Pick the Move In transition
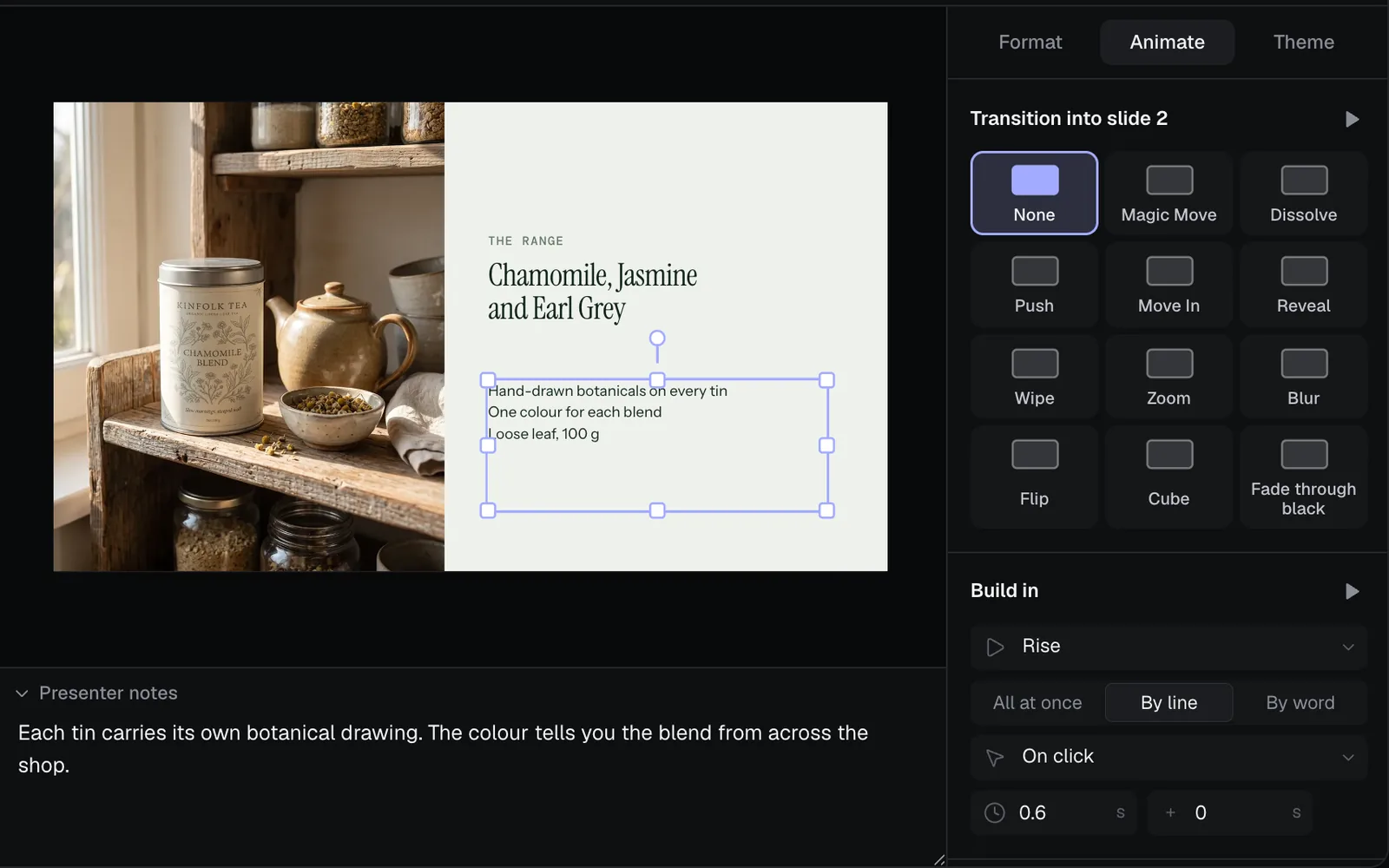This screenshot has width=1389, height=868. (x=1168, y=285)
